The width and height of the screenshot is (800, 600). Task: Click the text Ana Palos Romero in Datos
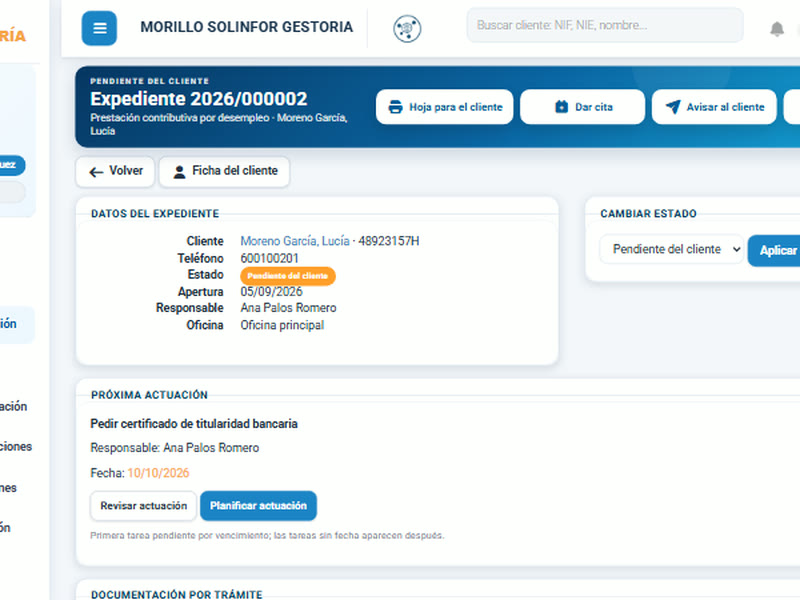pyautogui.click(x=288, y=308)
